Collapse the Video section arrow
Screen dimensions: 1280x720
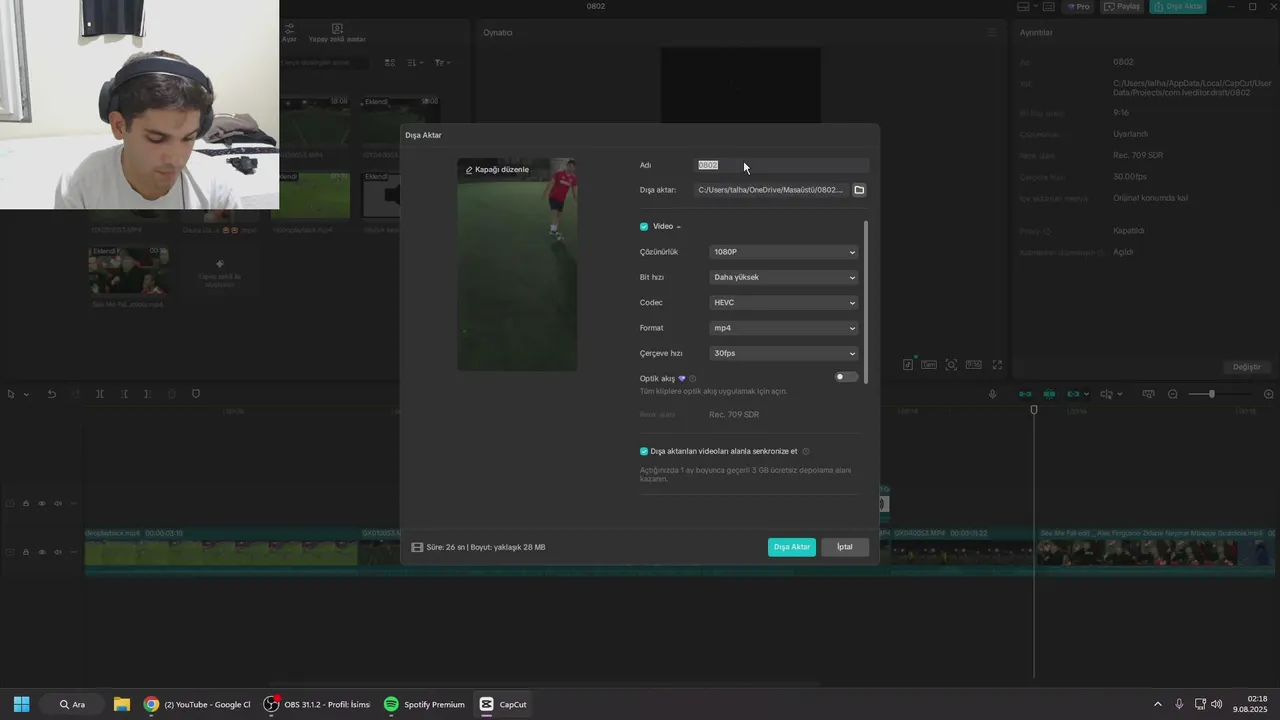(679, 227)
